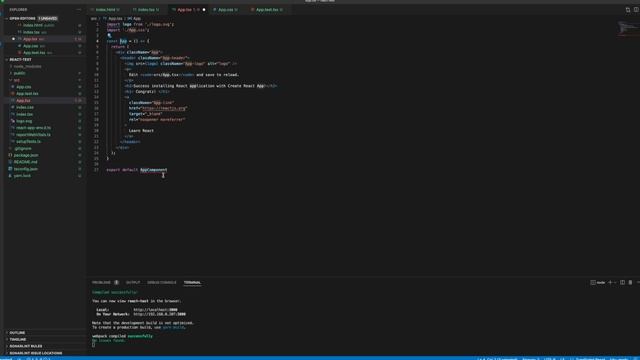Click the open changes icon beside split editor
The width and height of the screenshot is (640, 360).
pos(628,9)
